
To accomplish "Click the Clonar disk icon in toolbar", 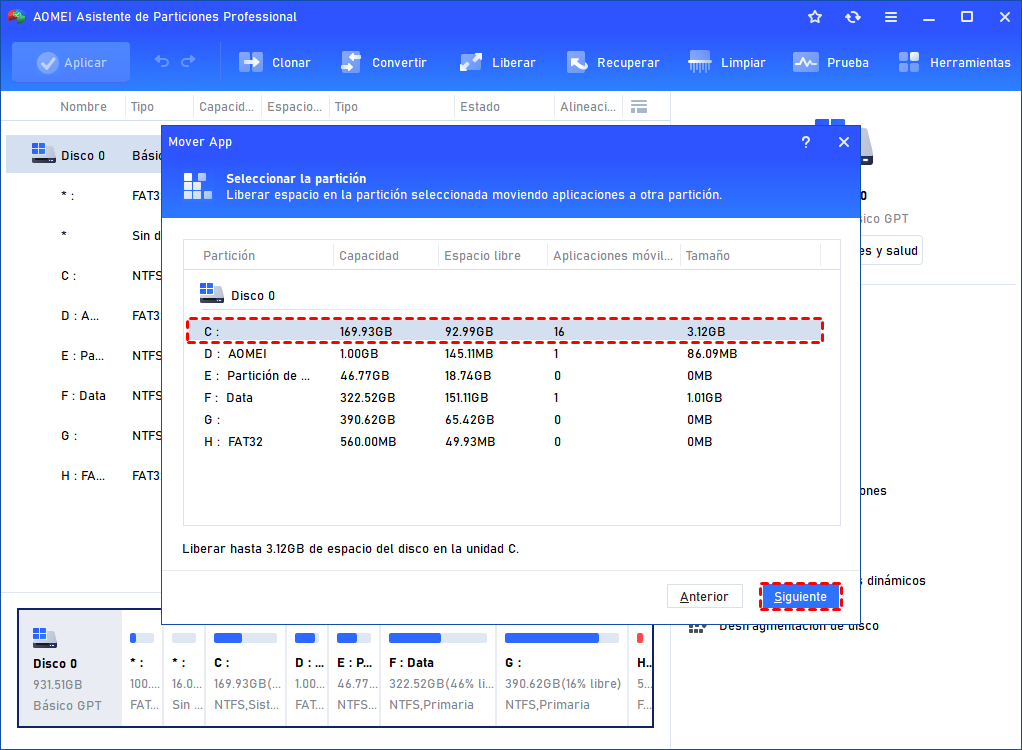I will pos(251,62).
